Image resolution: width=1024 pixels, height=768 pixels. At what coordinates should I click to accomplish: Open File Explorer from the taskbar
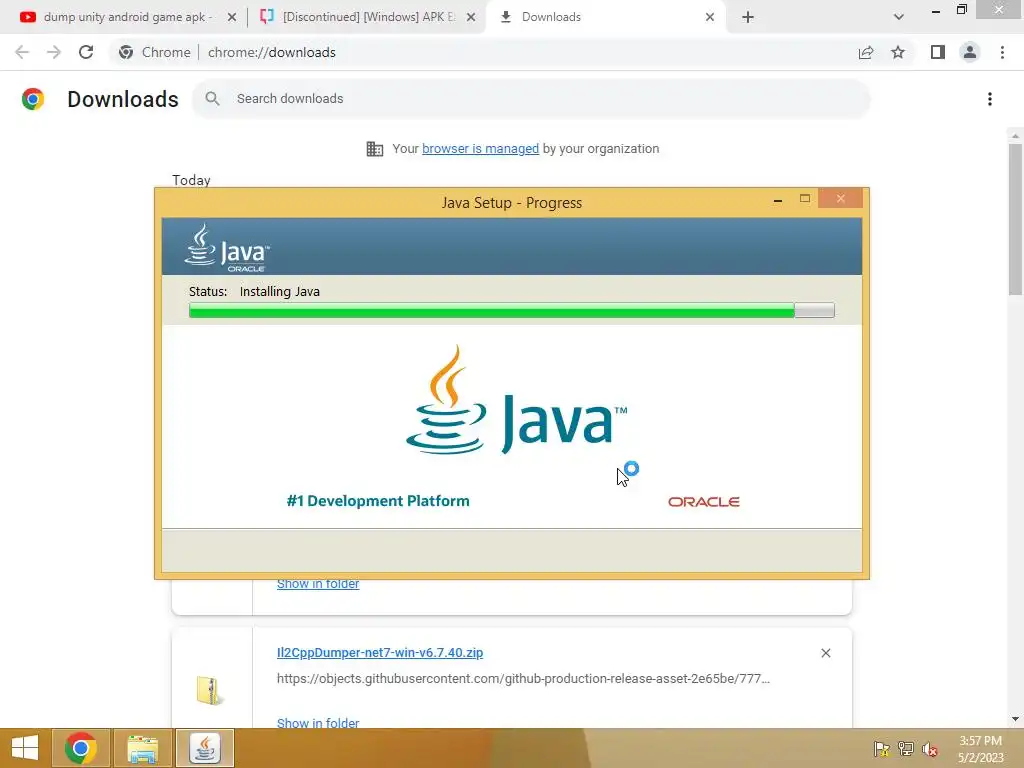point(142,748)
